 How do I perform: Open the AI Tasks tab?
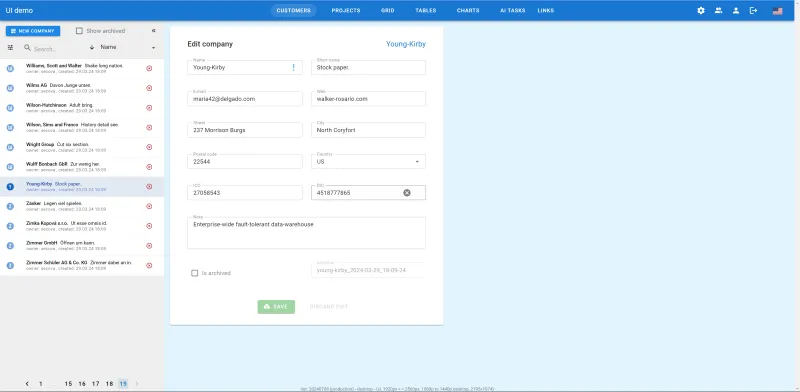click(513, 11)
